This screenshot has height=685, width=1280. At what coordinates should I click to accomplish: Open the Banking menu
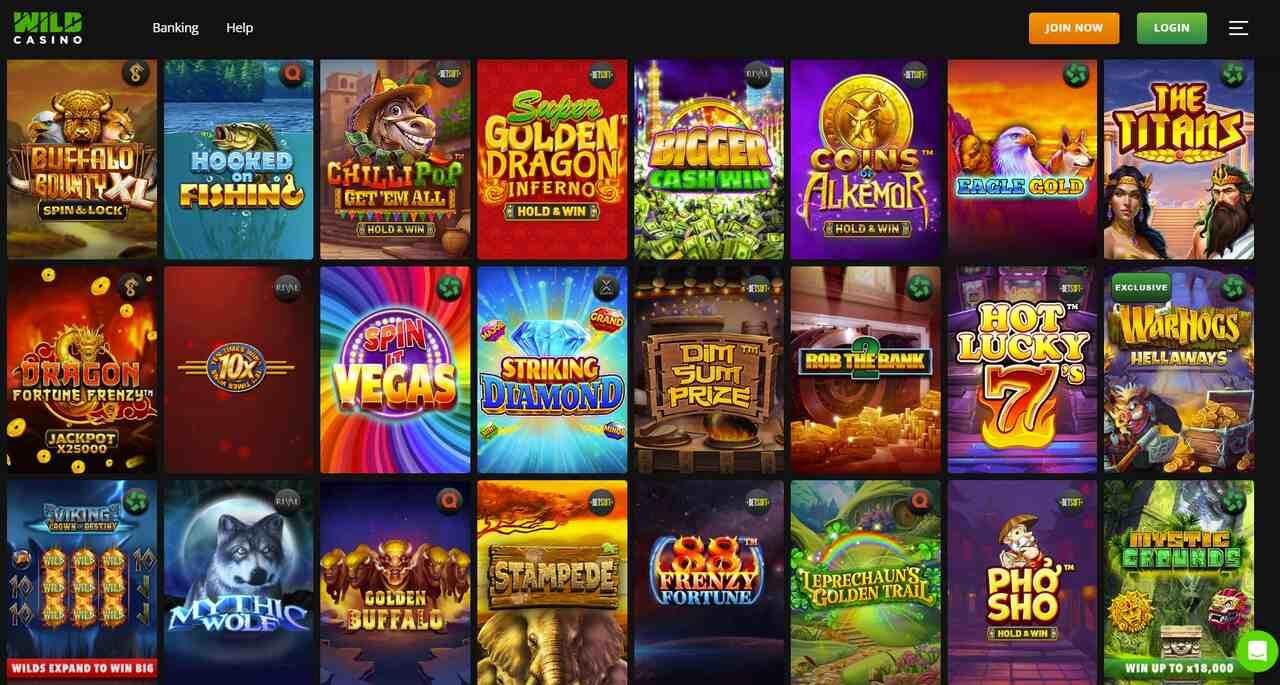click(x=175, y=28)
